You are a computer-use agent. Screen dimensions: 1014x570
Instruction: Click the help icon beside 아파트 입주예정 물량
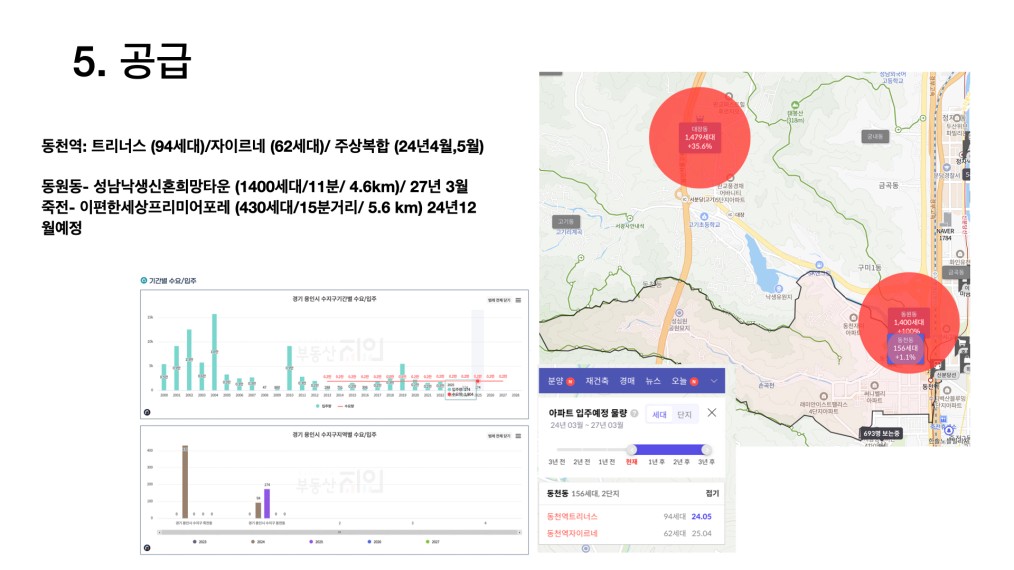pos(634,413)
